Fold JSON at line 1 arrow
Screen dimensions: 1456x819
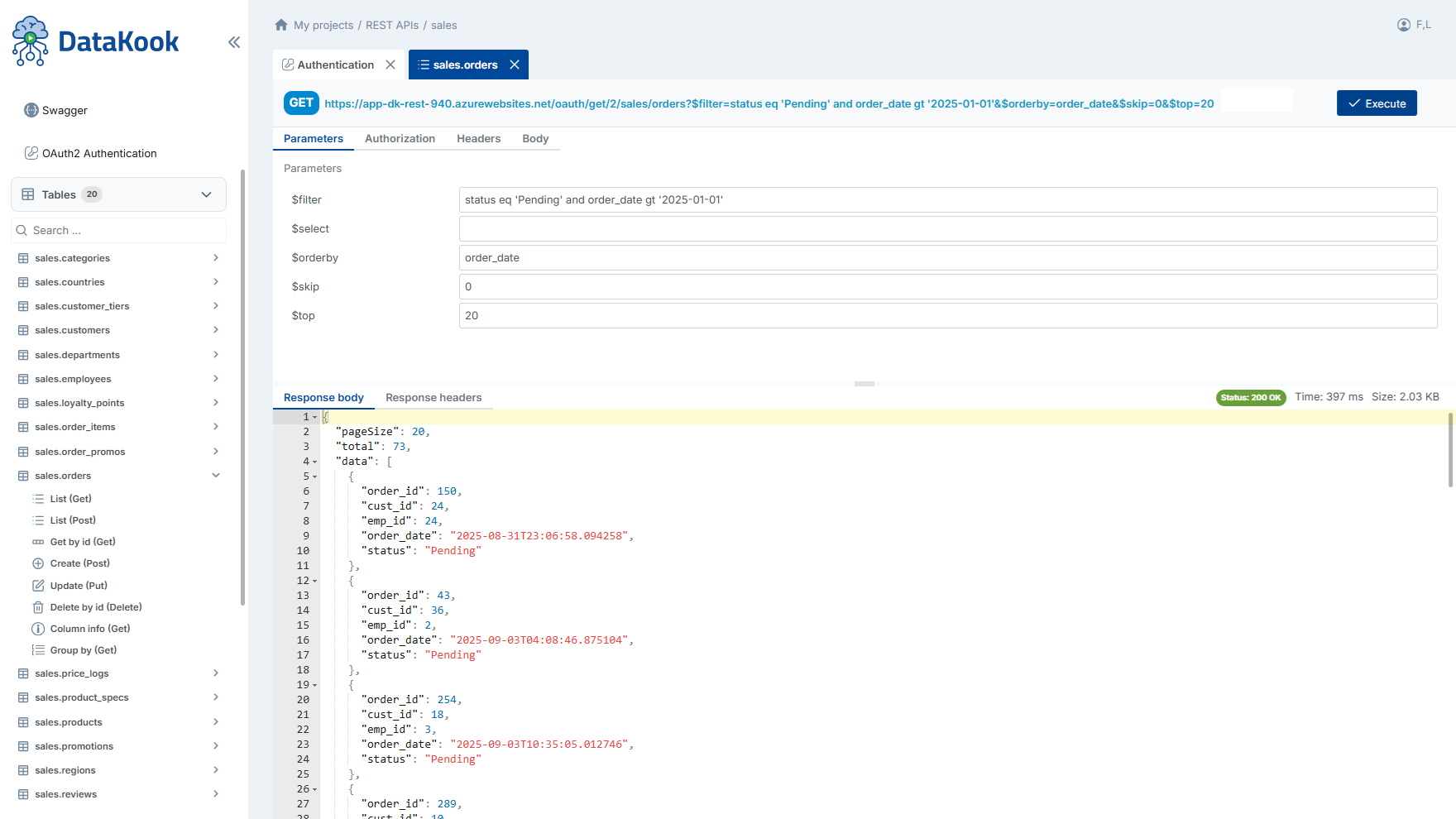315,417
